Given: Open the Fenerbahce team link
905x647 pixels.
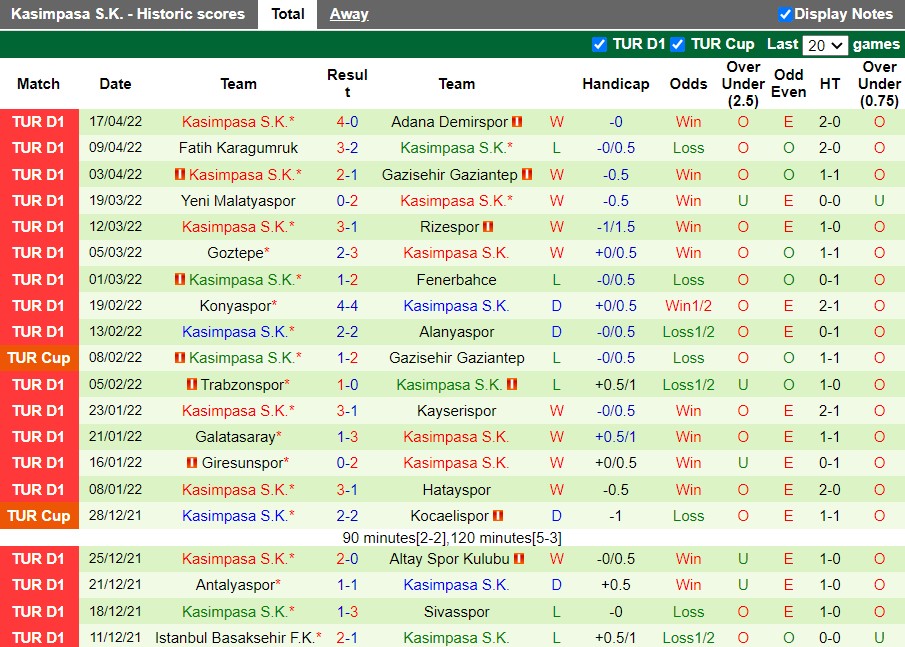Looking at the screenshot, I should pyautogui.click(x=457, y=279).
